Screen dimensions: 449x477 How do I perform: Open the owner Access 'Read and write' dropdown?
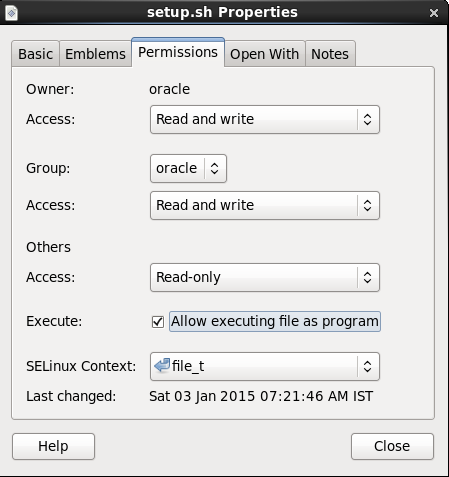[x=265, y=119]
